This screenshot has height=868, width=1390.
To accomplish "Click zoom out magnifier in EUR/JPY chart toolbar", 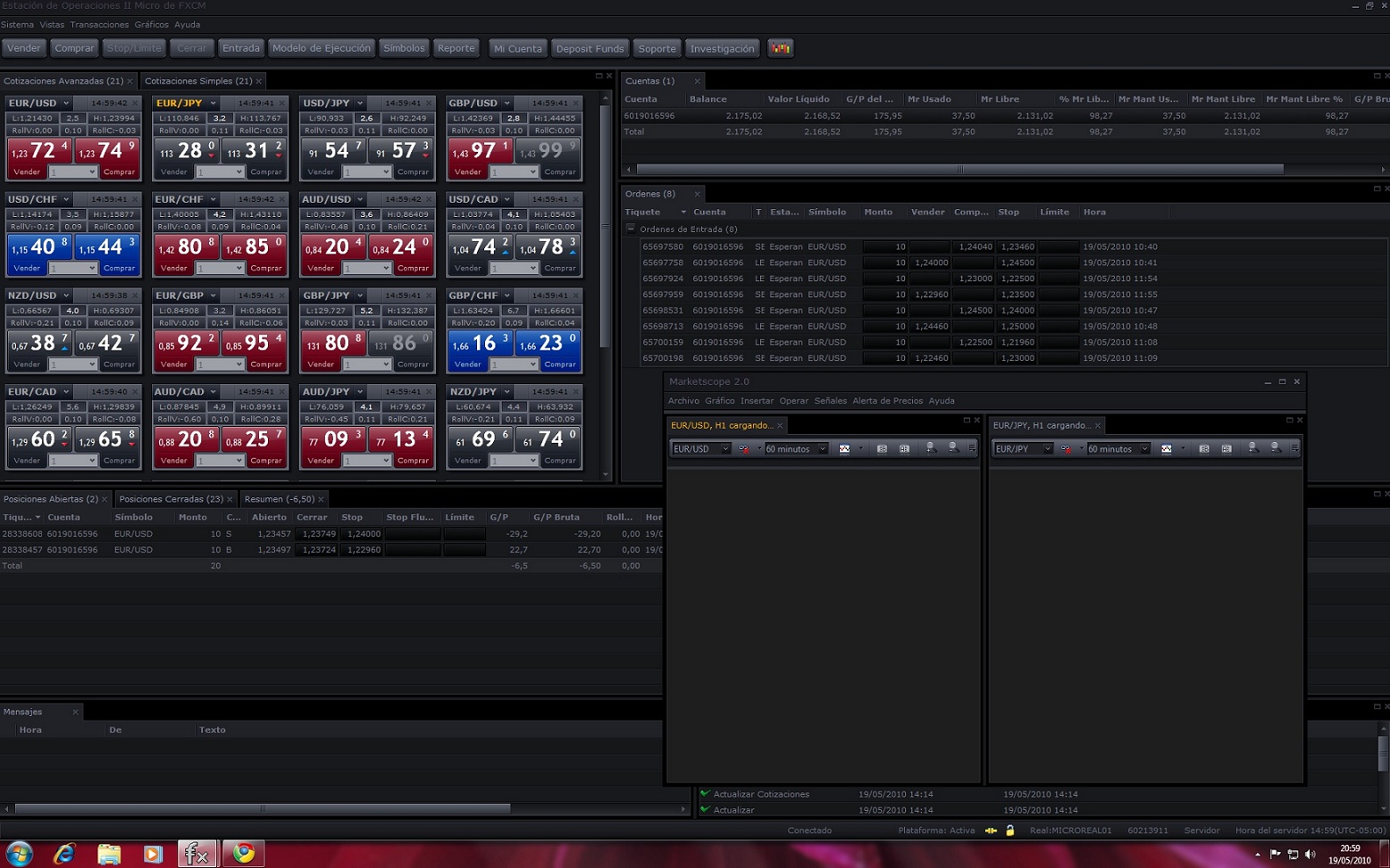I will click(1275, 448).
